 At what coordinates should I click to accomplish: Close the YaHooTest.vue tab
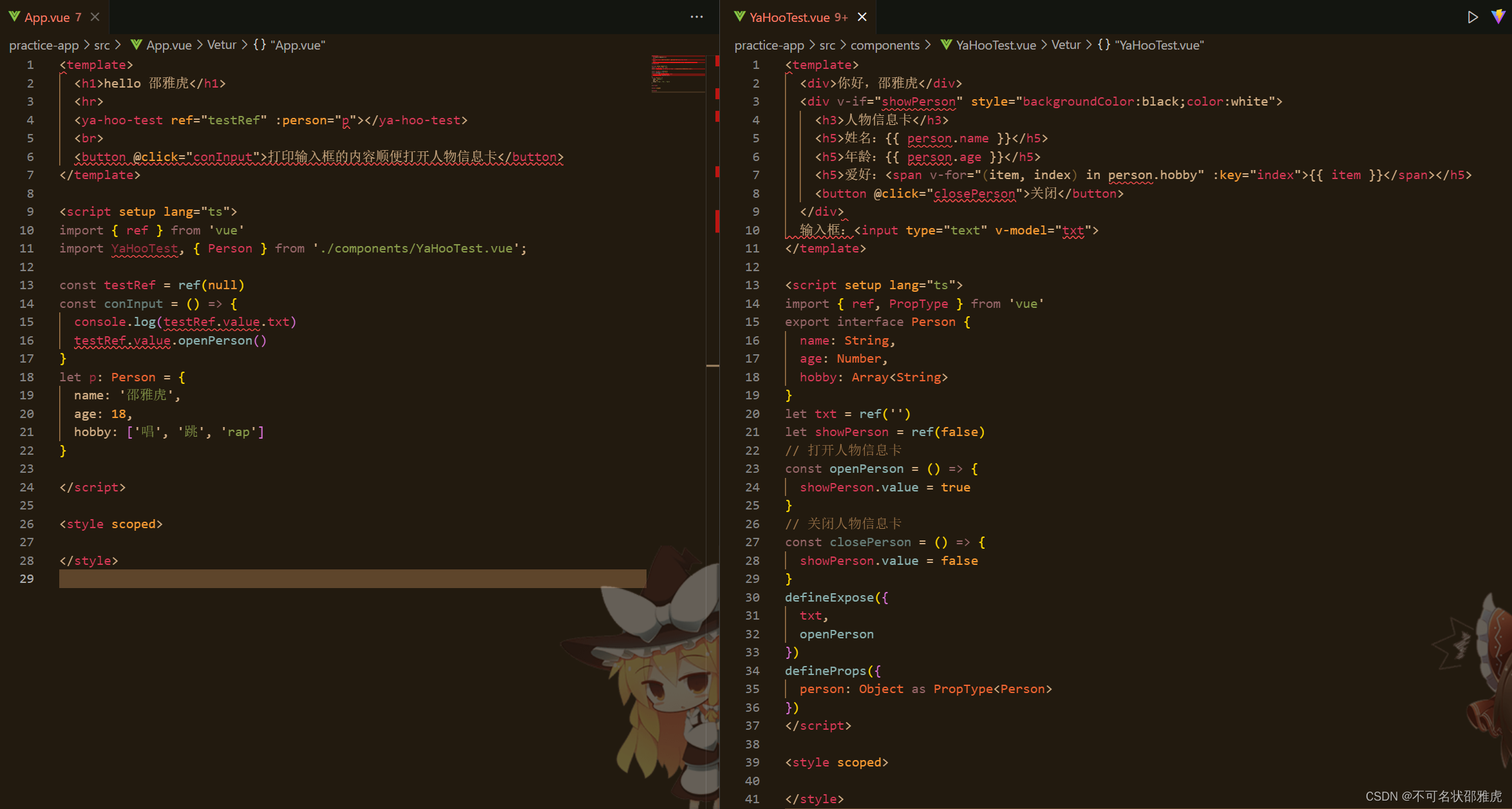click(x=862, y=17)
